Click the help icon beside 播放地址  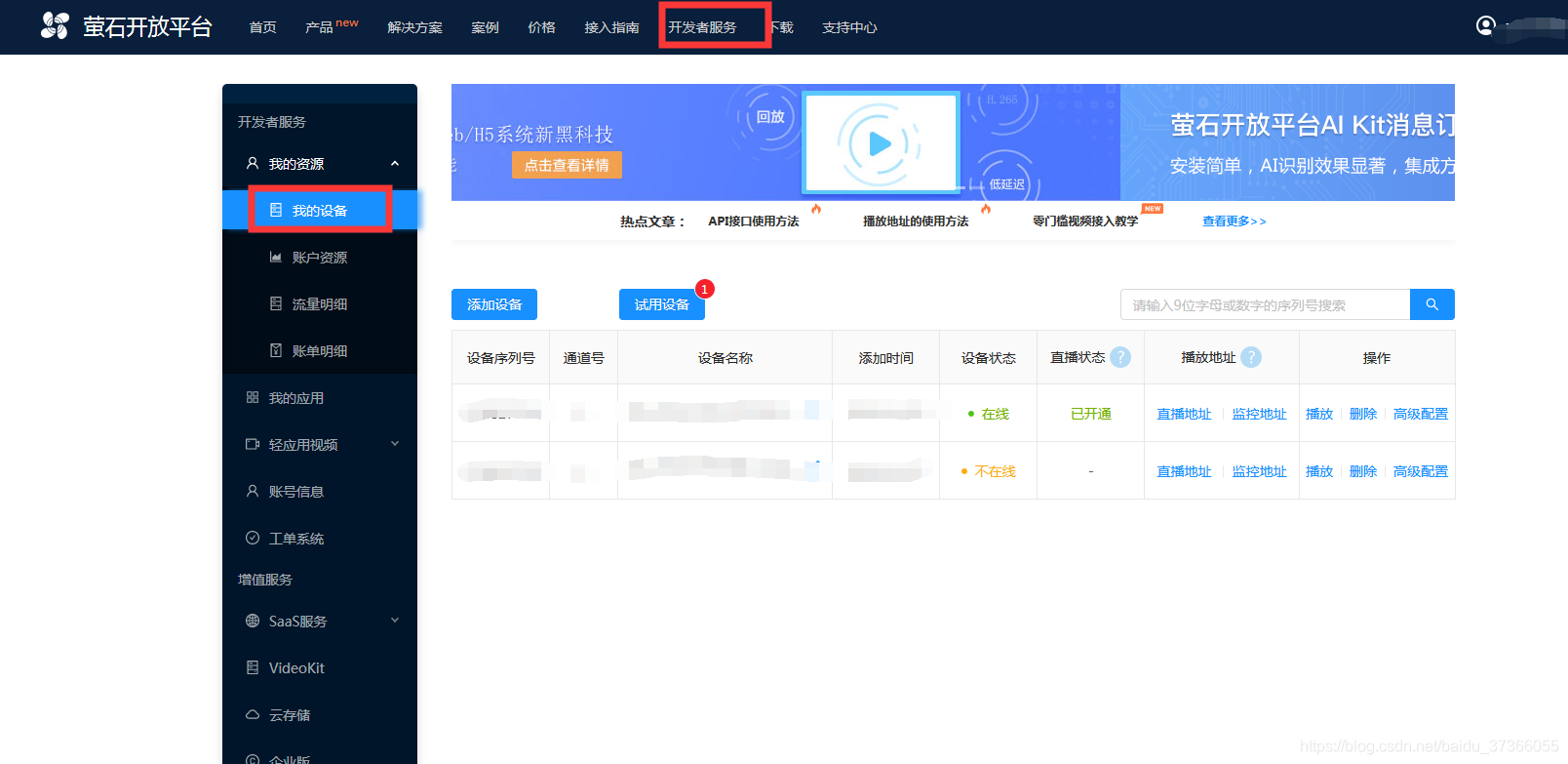pos(1251,357)
